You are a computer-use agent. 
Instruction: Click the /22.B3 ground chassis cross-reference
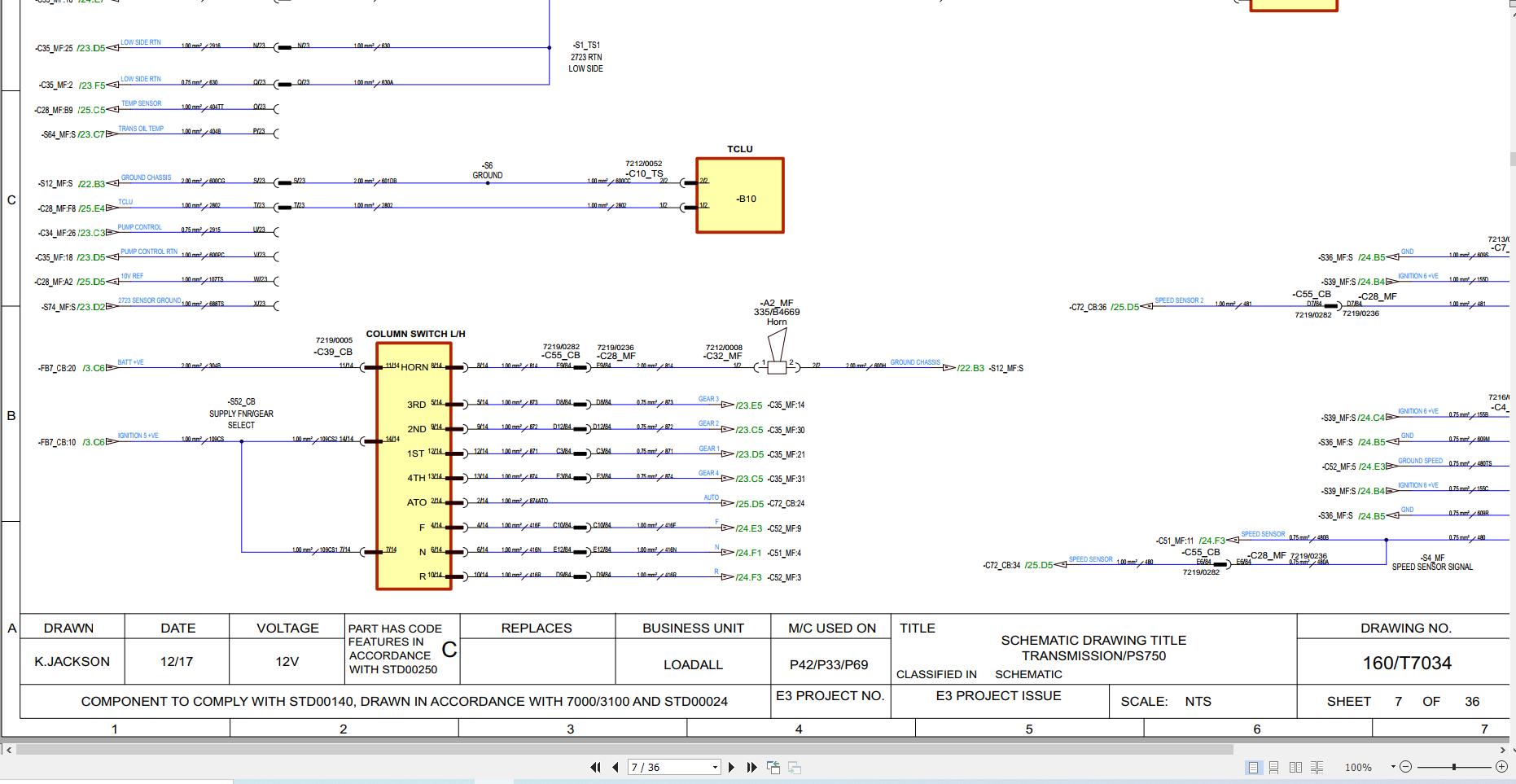pyautogui.click(x=971, y=368)
